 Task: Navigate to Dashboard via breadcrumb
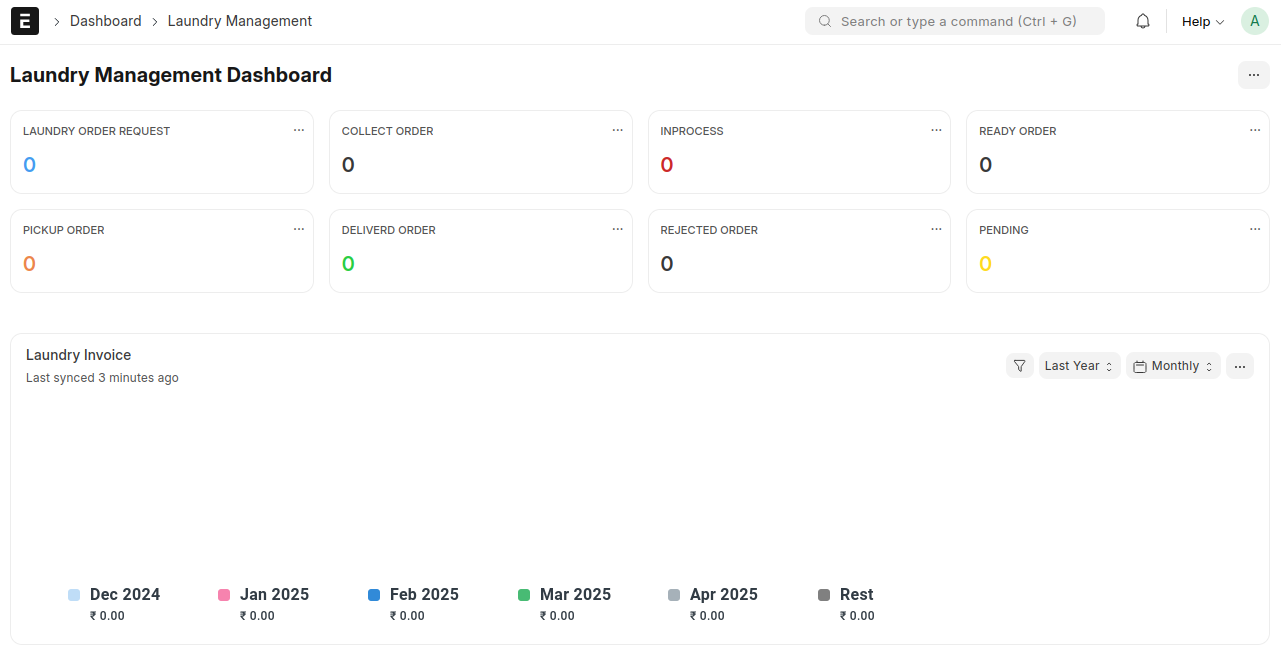(x=105, y=20)
